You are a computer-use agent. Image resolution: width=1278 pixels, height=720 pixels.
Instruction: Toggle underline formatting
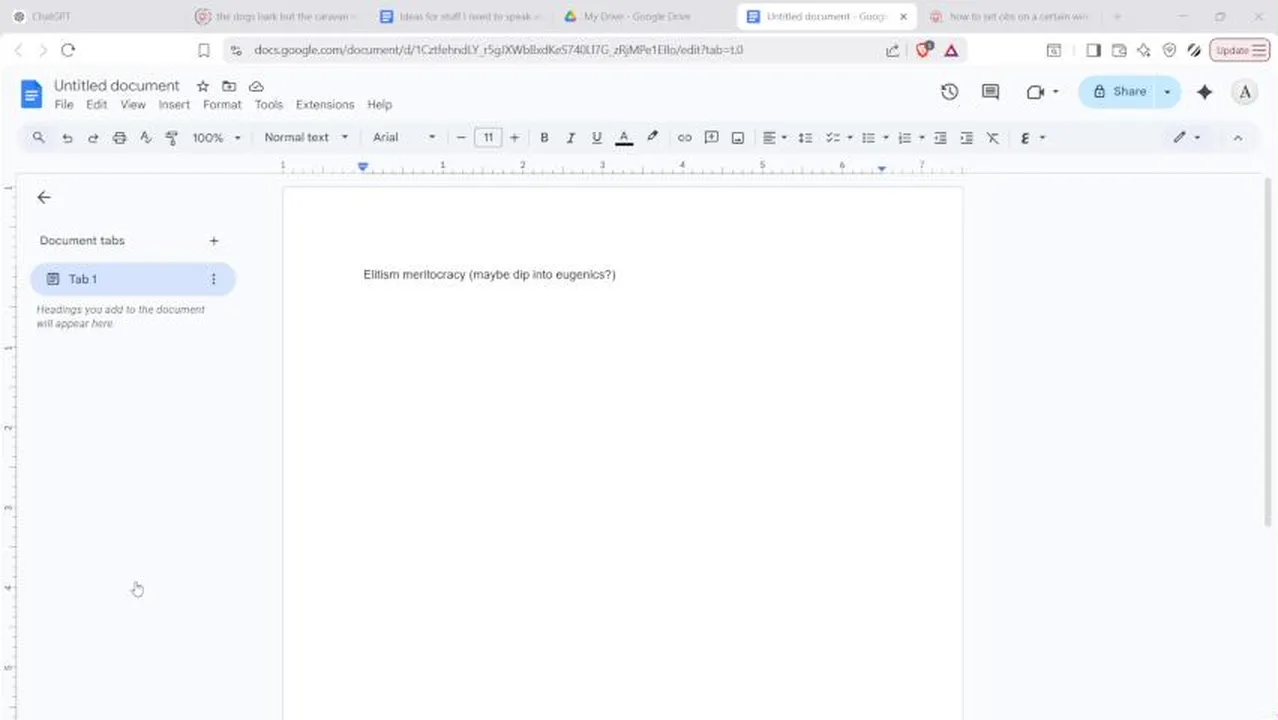tap(597, 138)
